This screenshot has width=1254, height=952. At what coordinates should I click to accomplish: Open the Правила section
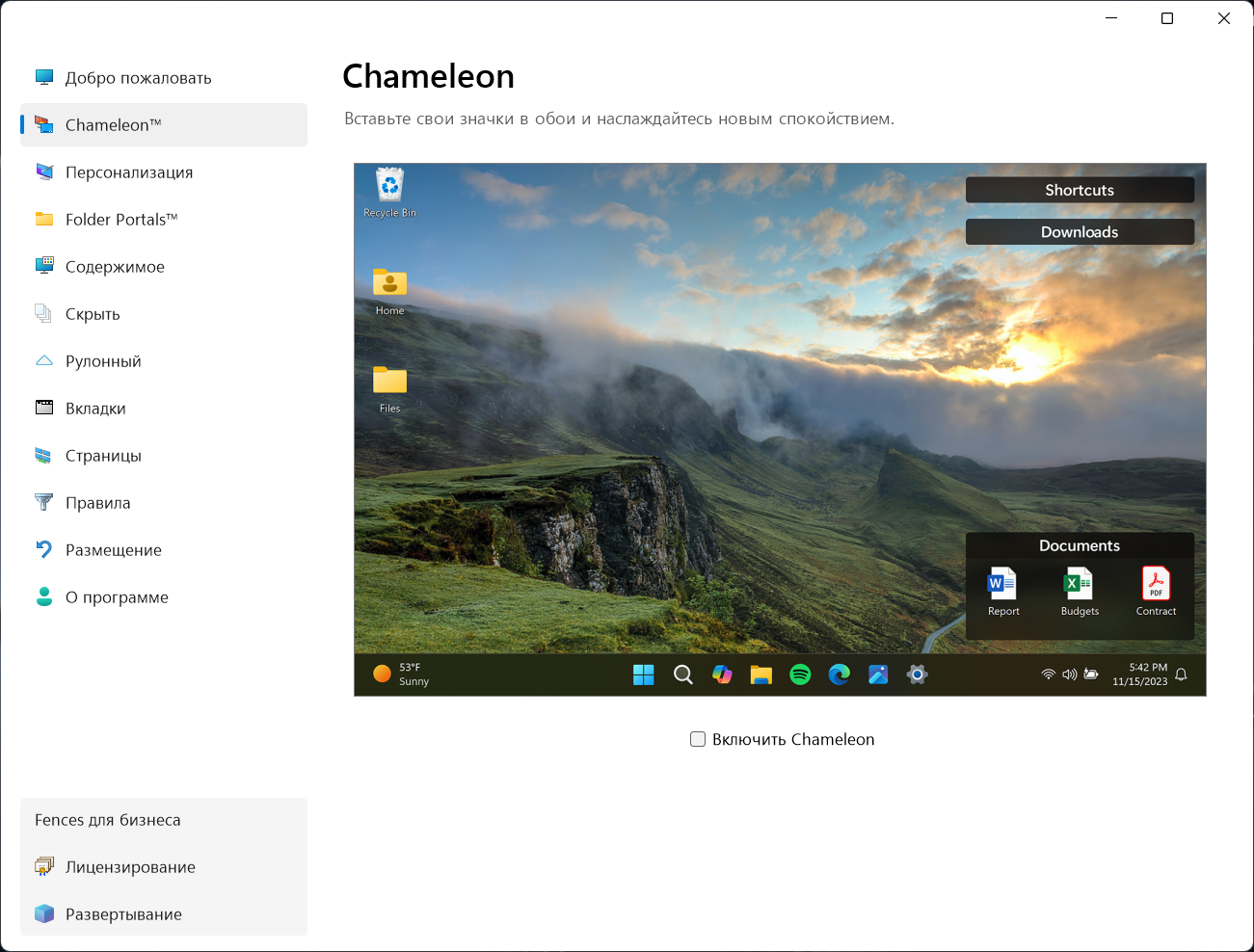click(164, 502)
